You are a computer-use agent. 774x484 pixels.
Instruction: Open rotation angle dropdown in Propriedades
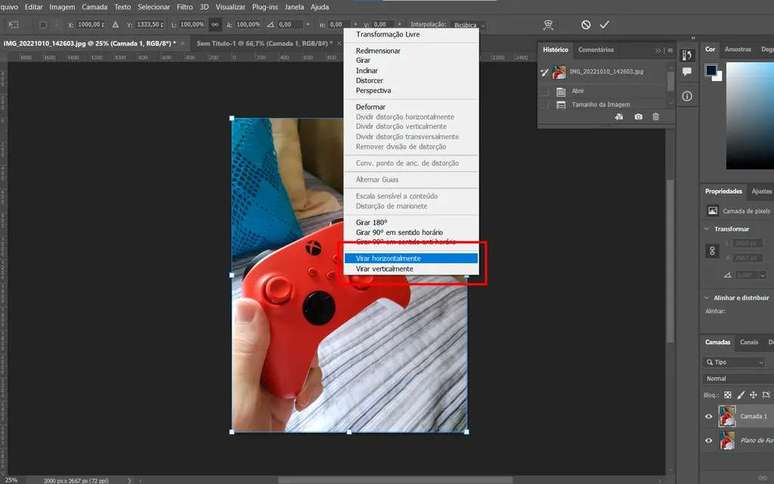tap(763, 275)
